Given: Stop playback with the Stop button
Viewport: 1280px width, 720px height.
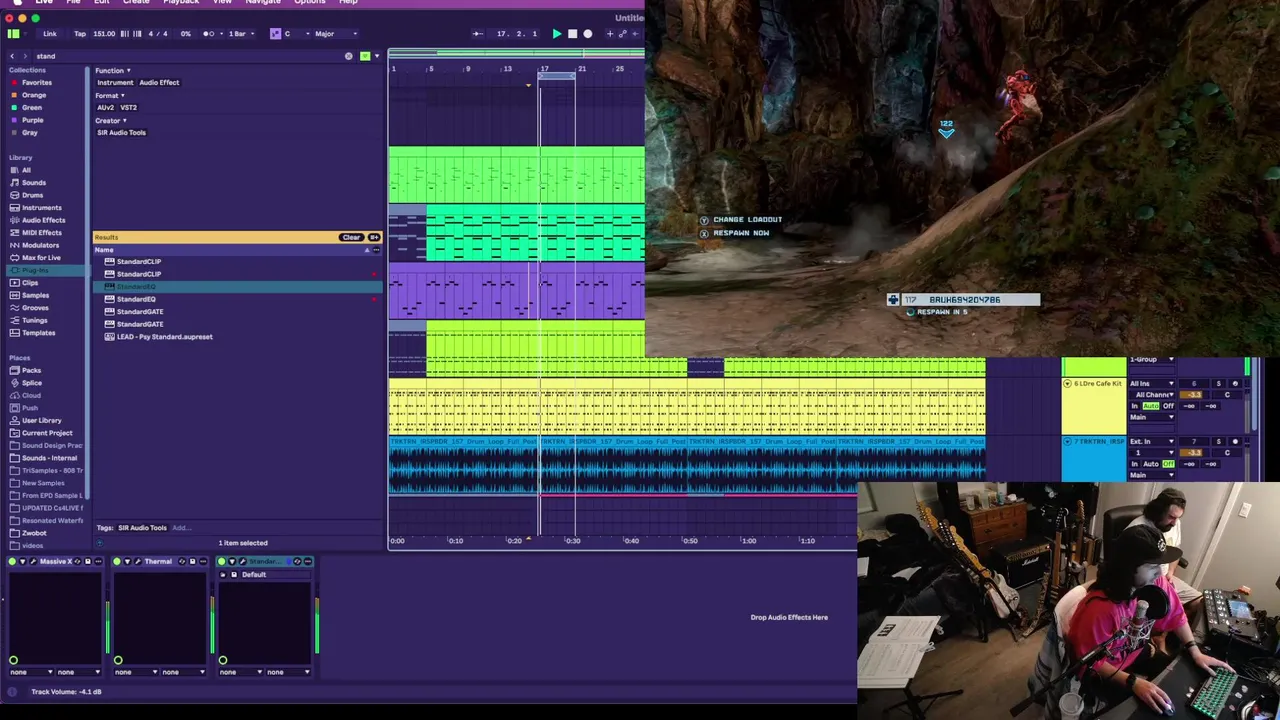Looking at the screenshot, I should pyautogui.click(x=572, y=34).
